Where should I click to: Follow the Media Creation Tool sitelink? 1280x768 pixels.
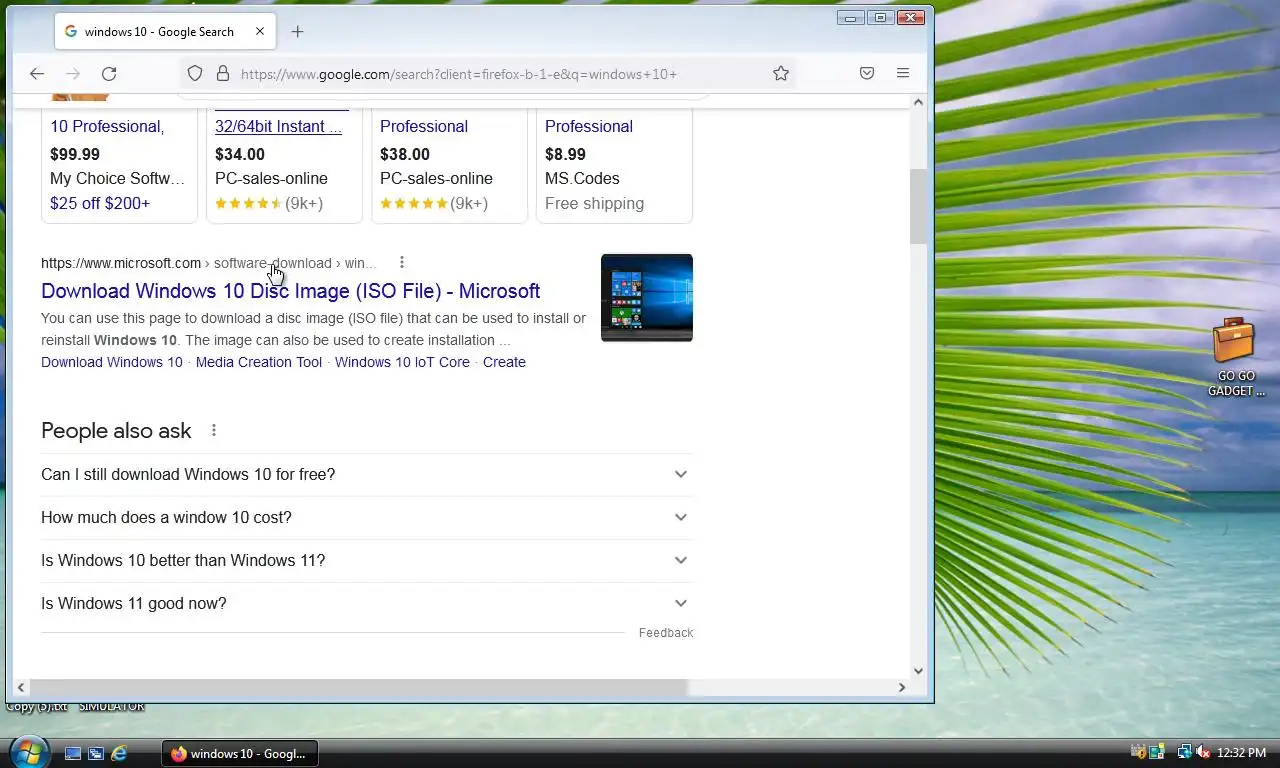[x=259, y=362]
